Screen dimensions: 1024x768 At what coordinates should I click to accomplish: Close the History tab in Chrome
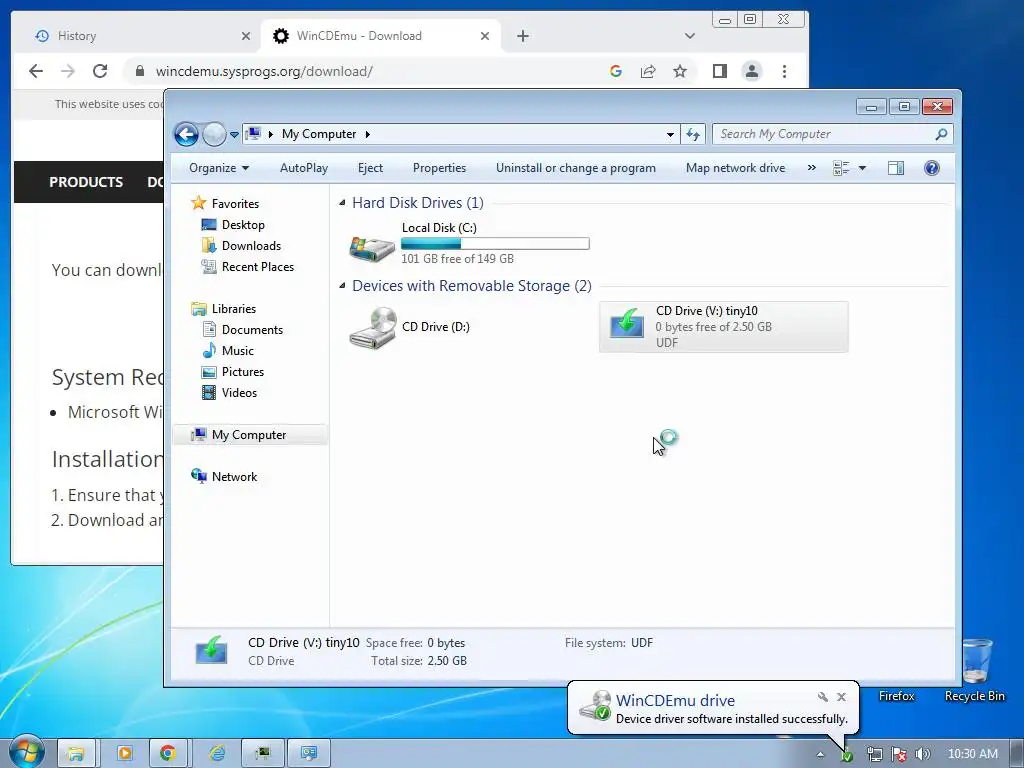click(x=246, y=36)
